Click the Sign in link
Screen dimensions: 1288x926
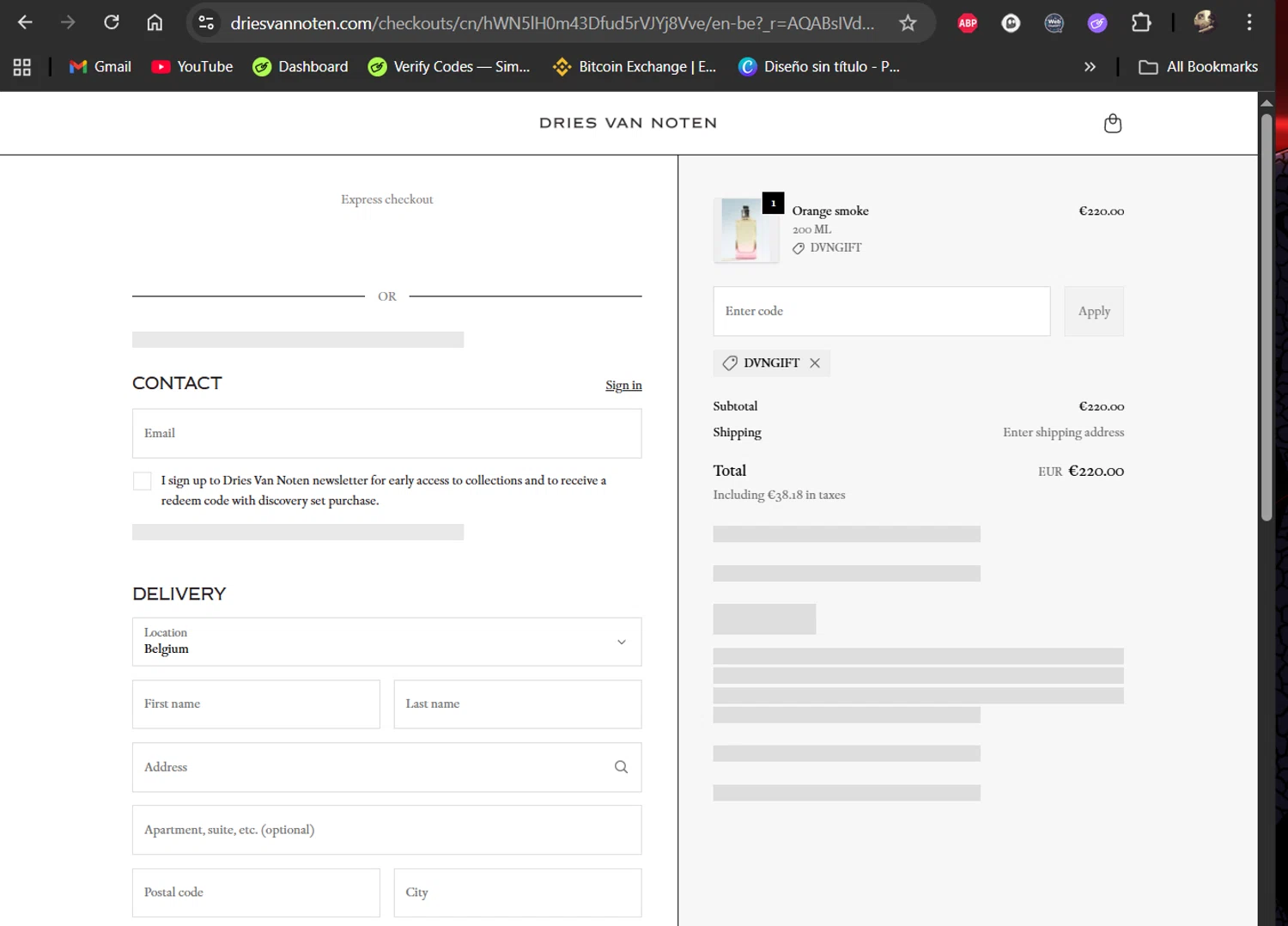[x=623, y=385]
